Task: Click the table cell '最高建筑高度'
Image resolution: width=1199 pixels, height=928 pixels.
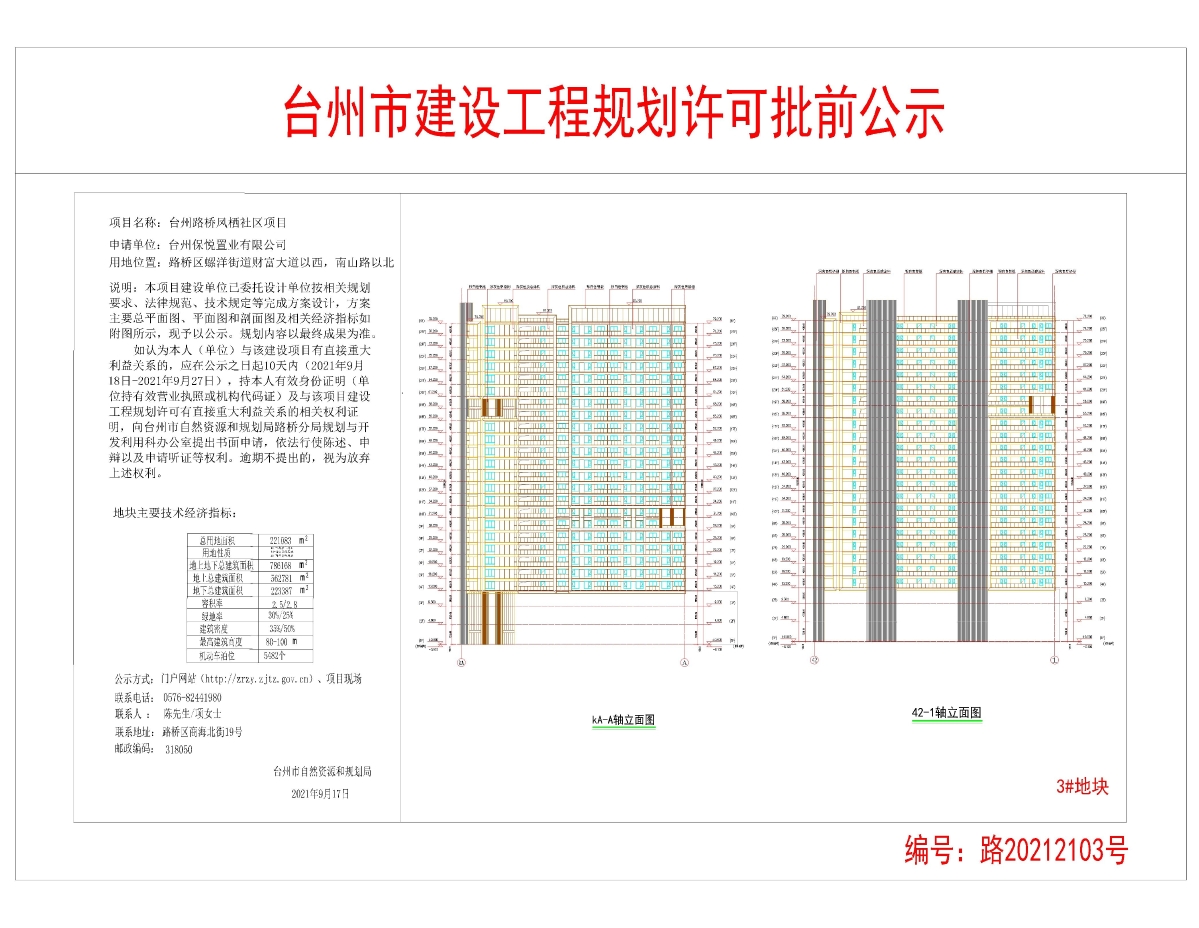Action: point(221,642)
